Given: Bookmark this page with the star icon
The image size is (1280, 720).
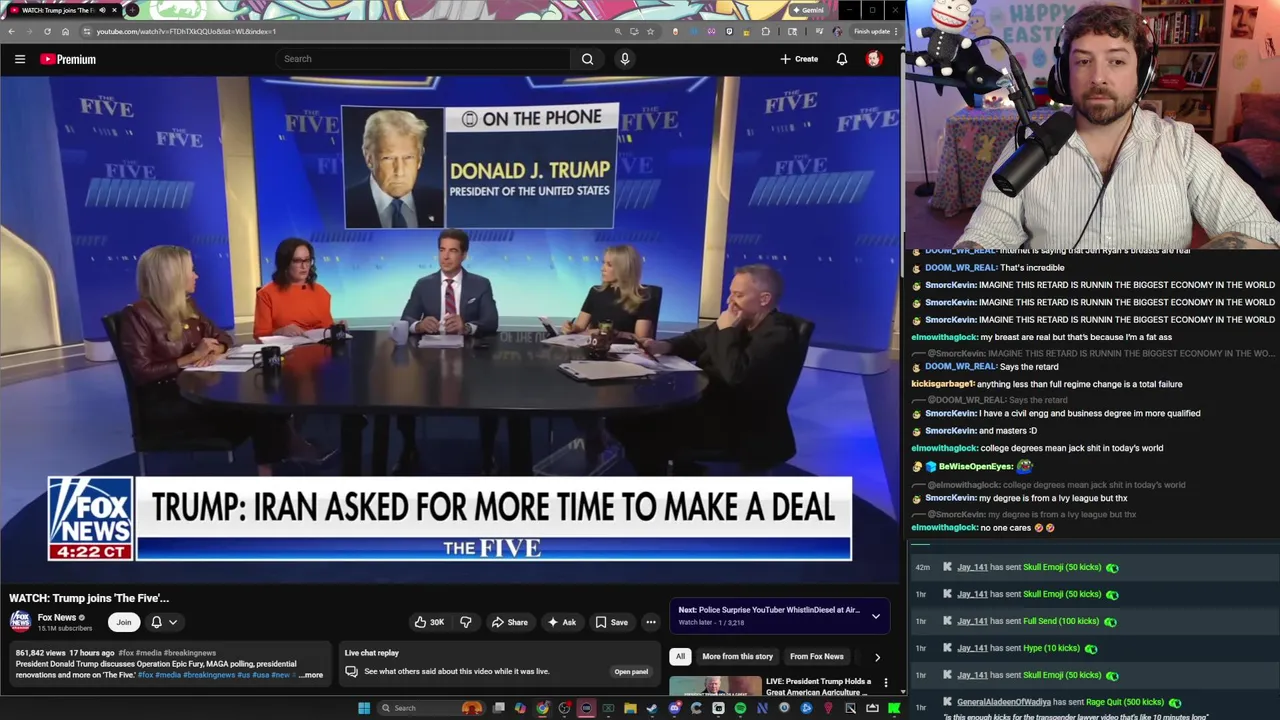Looking at the screenshot, I should 650,31.
